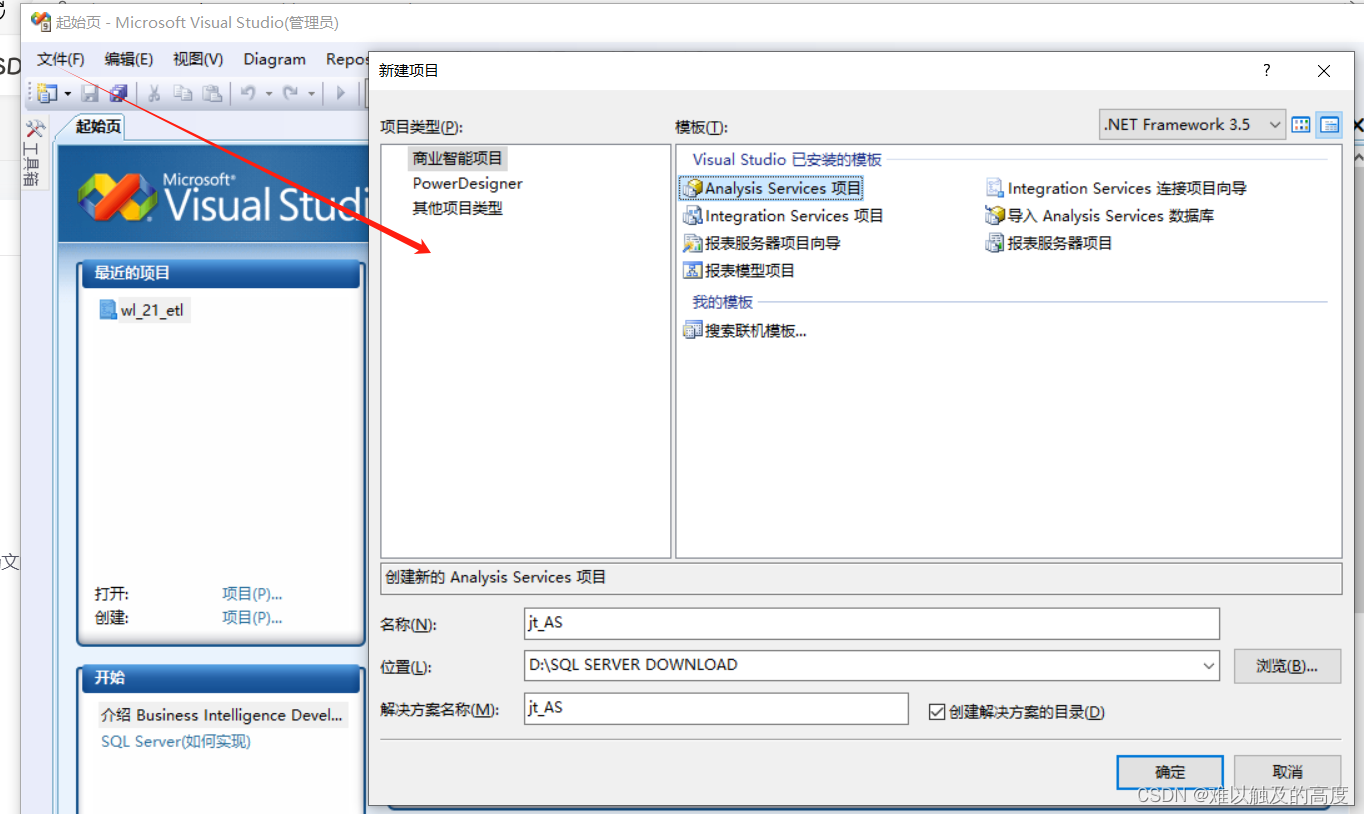The image size is (1364, 814).
Task: Click the 最近的项目 panel header
Action: [x=220, y=273]
